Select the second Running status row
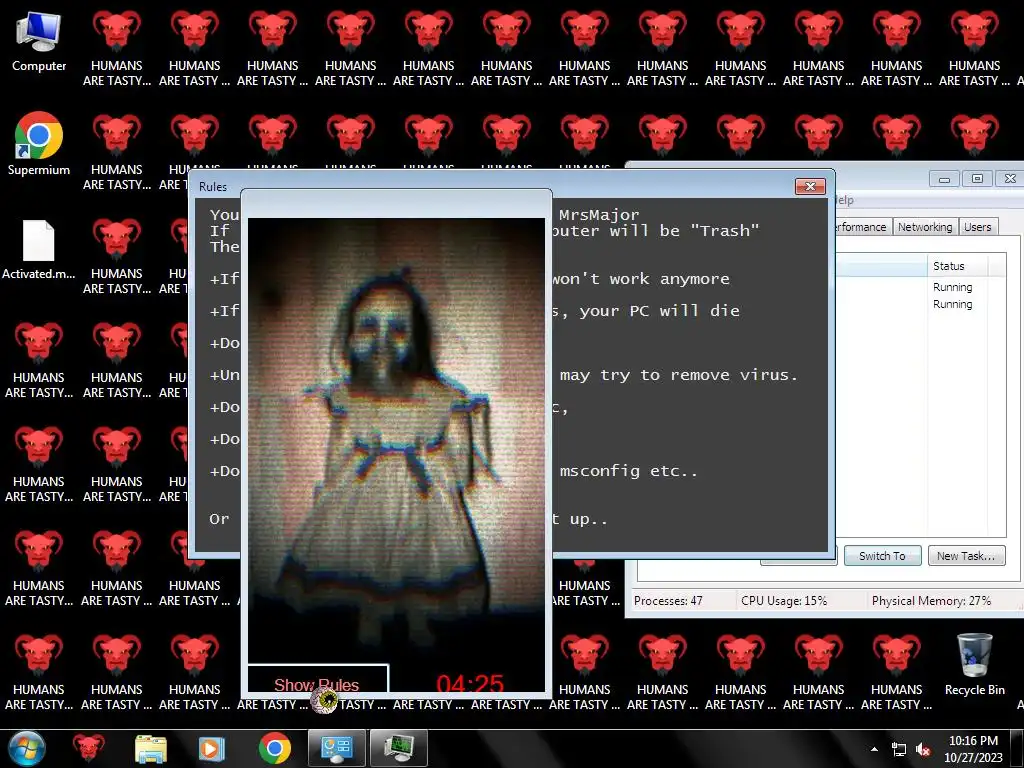The height and width of the screenshot is (768, 1024). 952,304
